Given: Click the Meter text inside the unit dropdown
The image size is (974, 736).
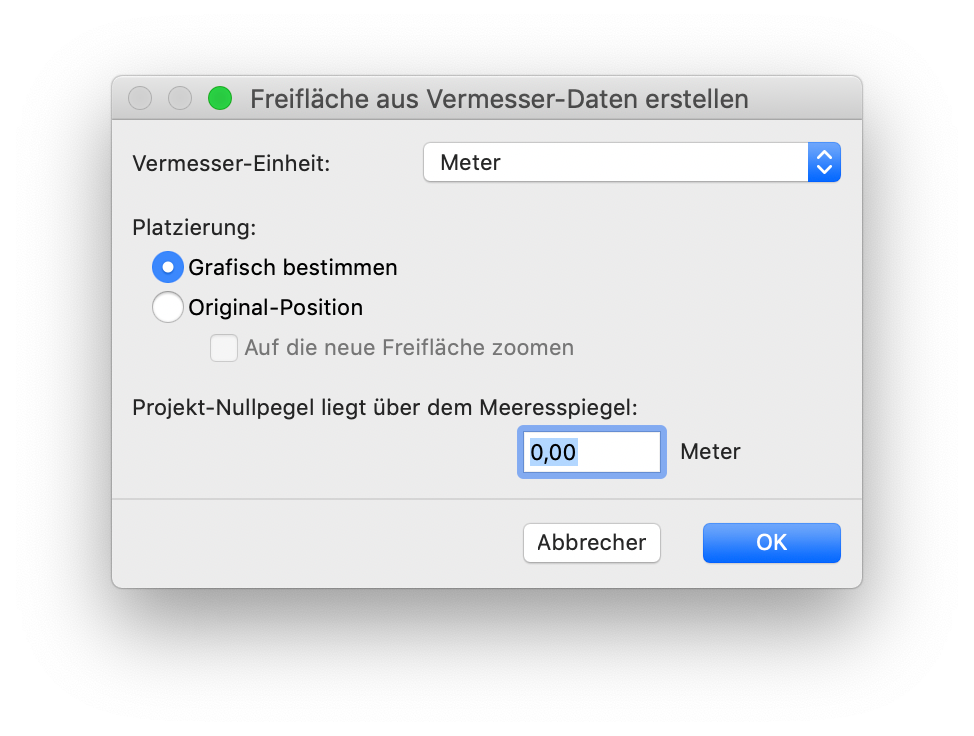Looking at the screenshot, I should [470, 163].
